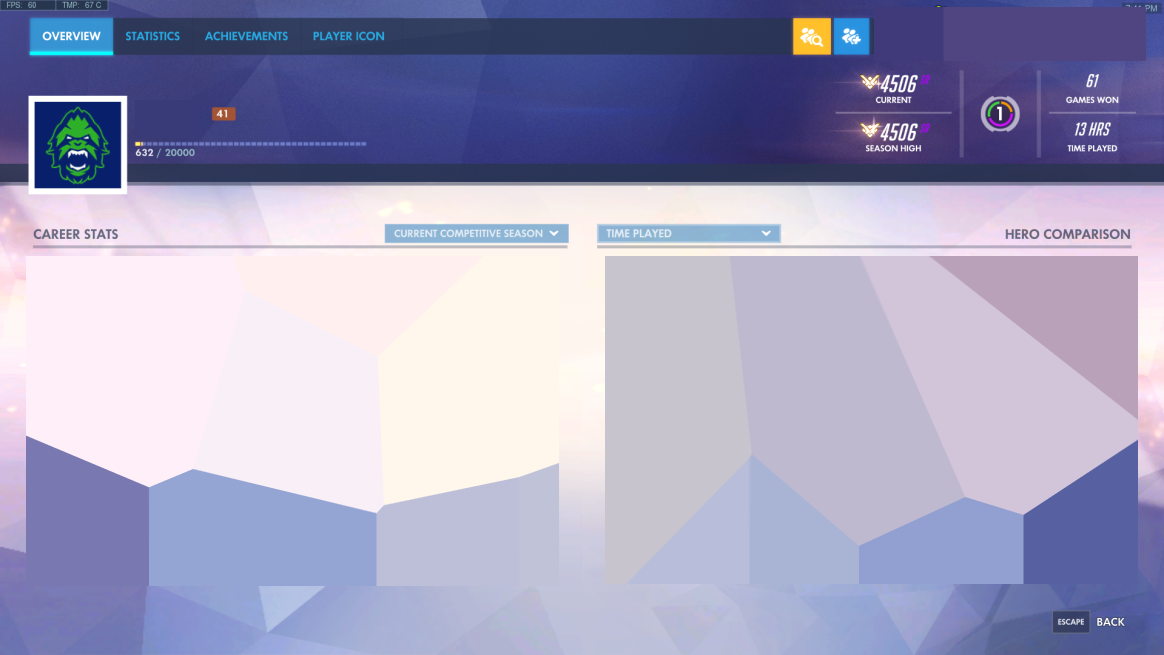Click the Hero Comparison heading
This screenshot has height=655, width=1164.
coord(1067,234)
